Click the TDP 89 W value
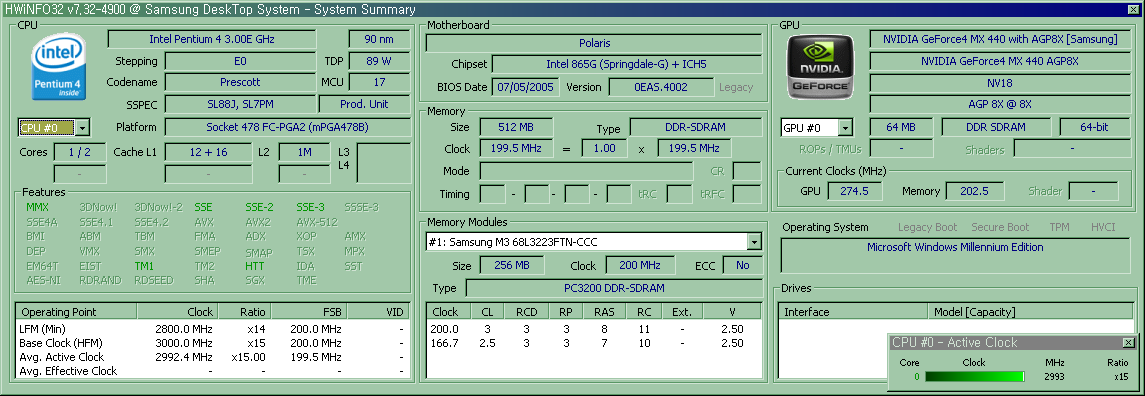The image size is (1145, 396). pos(378,61)
